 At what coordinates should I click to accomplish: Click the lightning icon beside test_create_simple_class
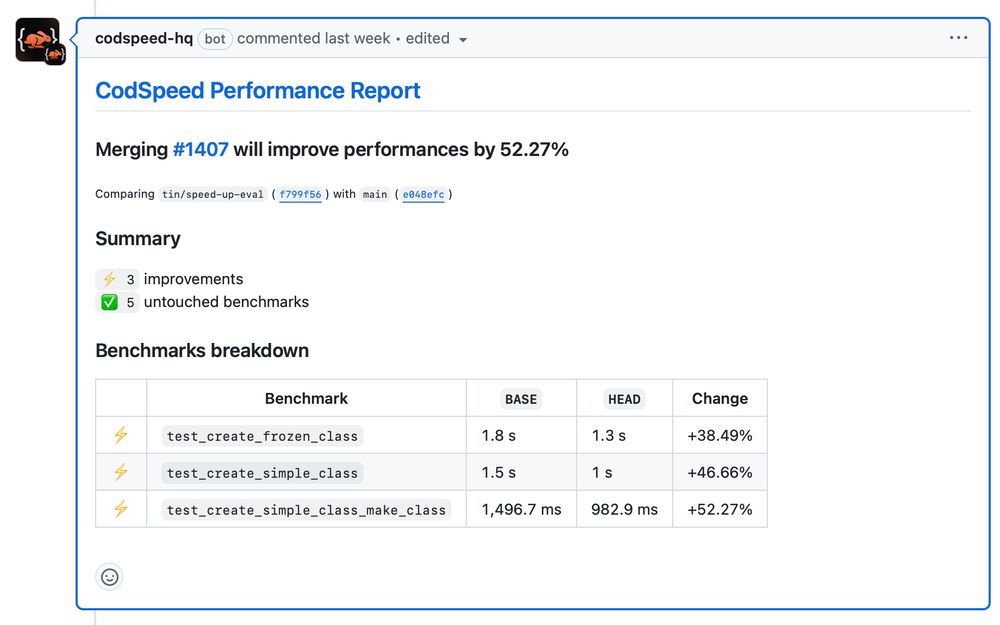coord(121,472)
